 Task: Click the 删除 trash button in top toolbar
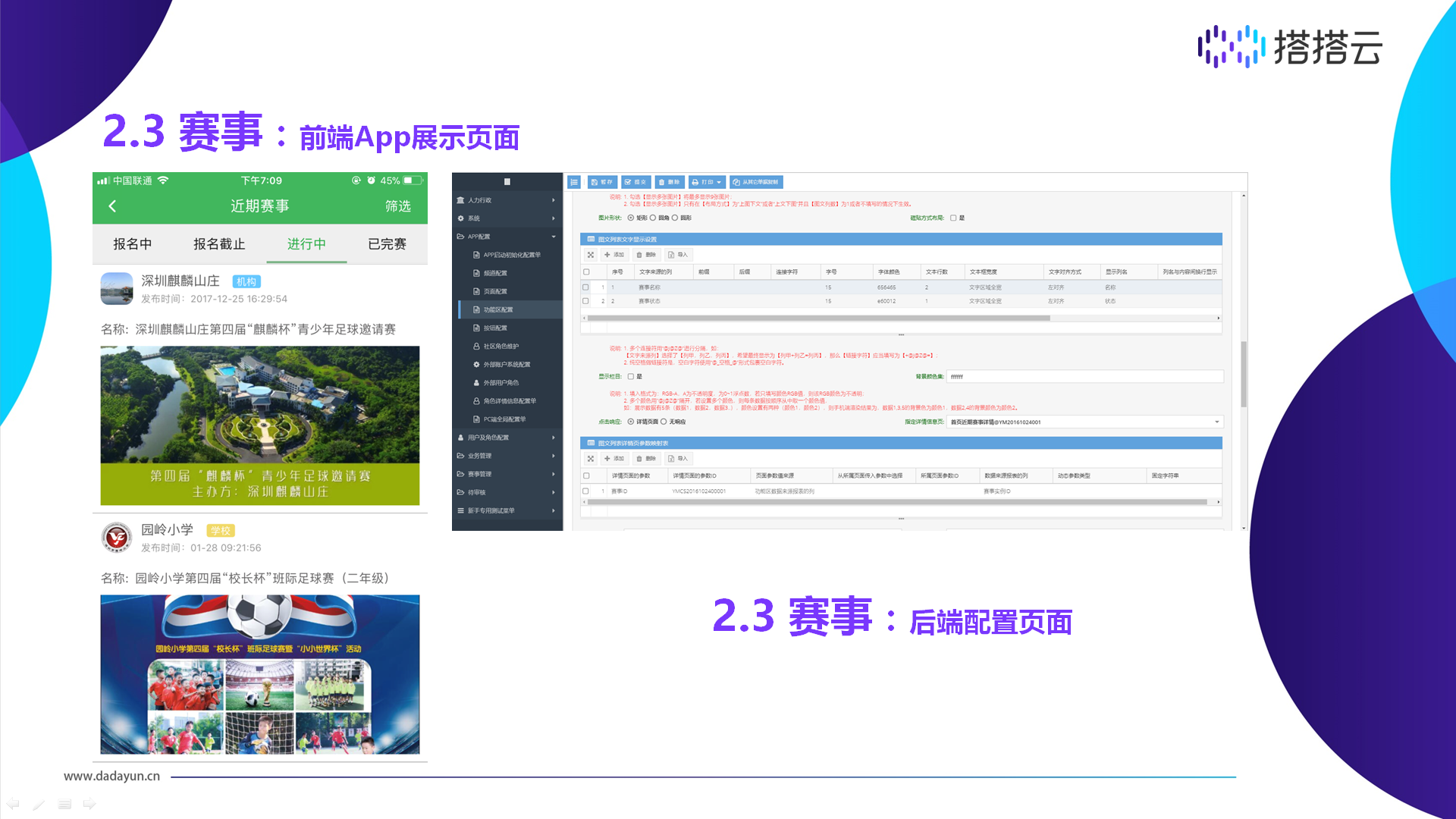[x=669, y=182]
